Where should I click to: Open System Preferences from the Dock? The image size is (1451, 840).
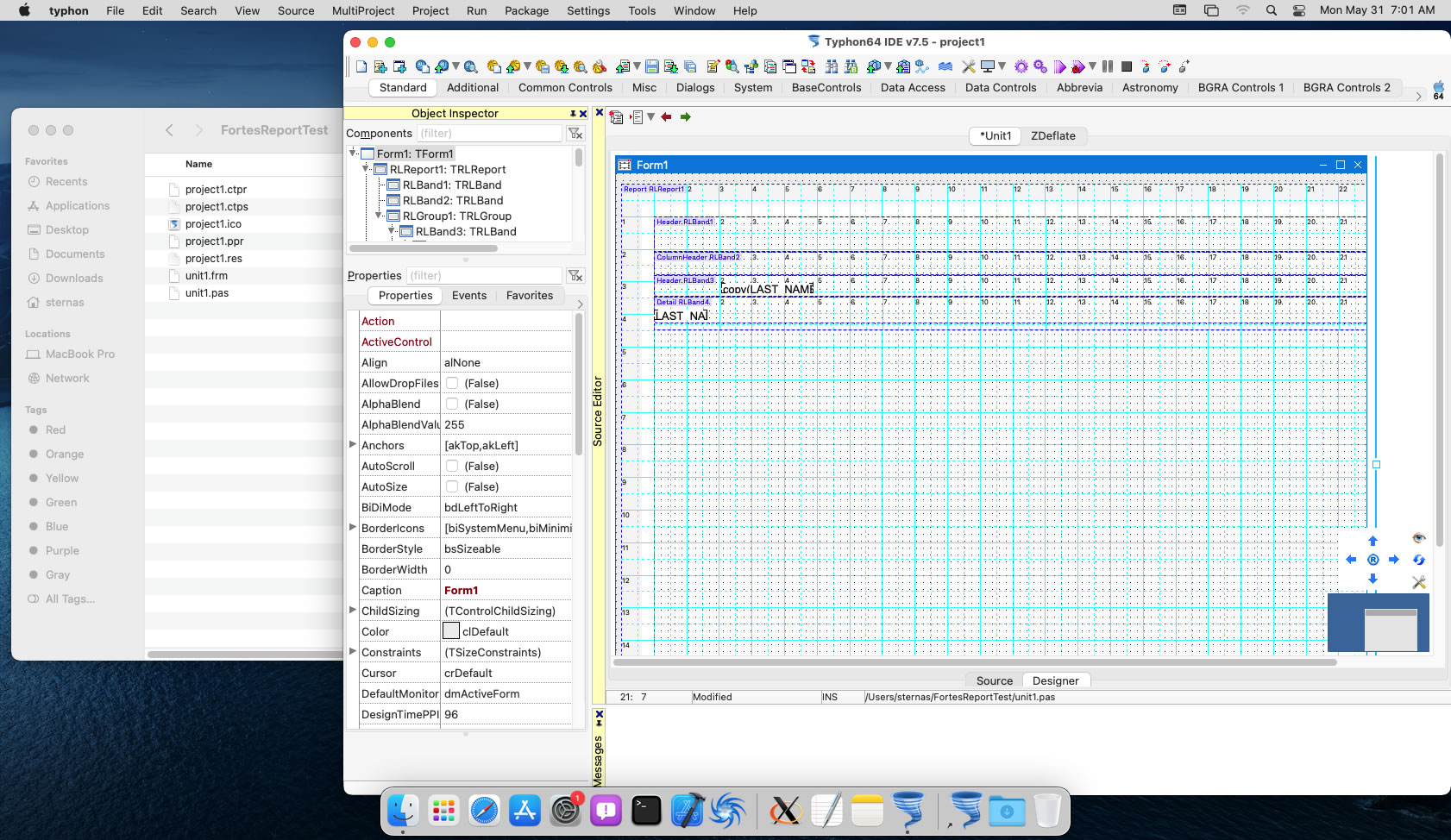566,811
